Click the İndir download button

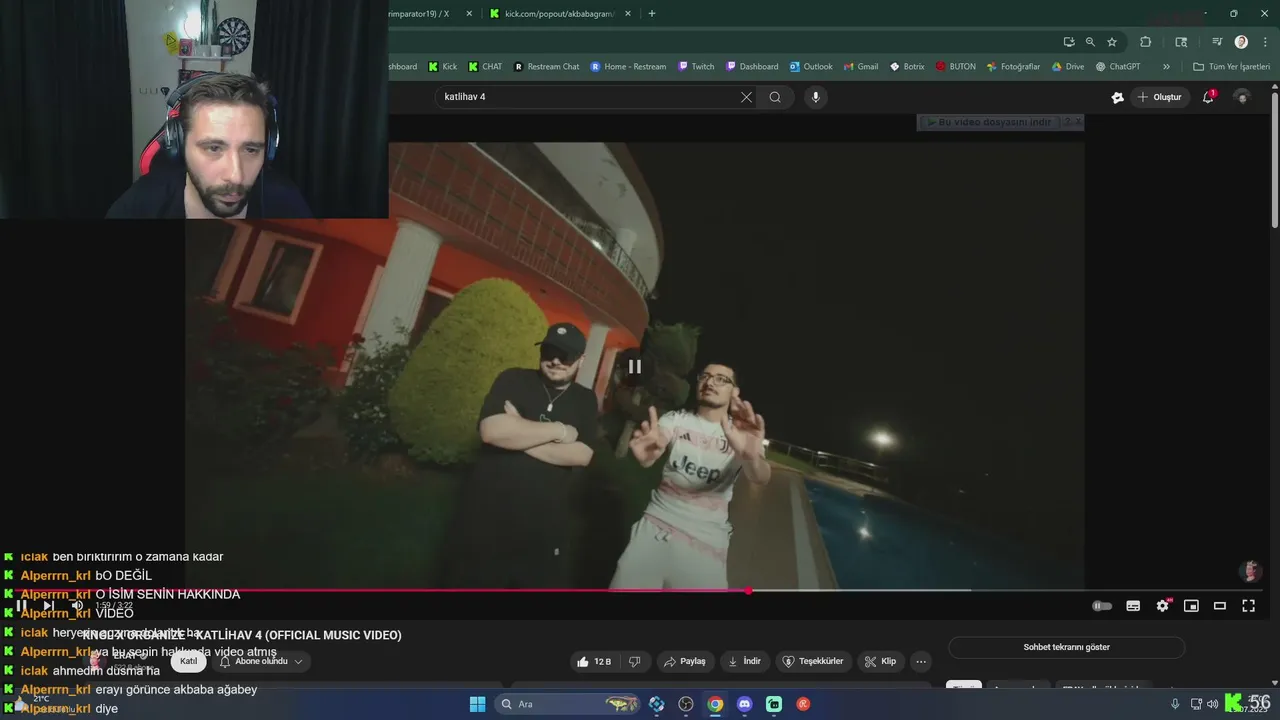[745, 661]
